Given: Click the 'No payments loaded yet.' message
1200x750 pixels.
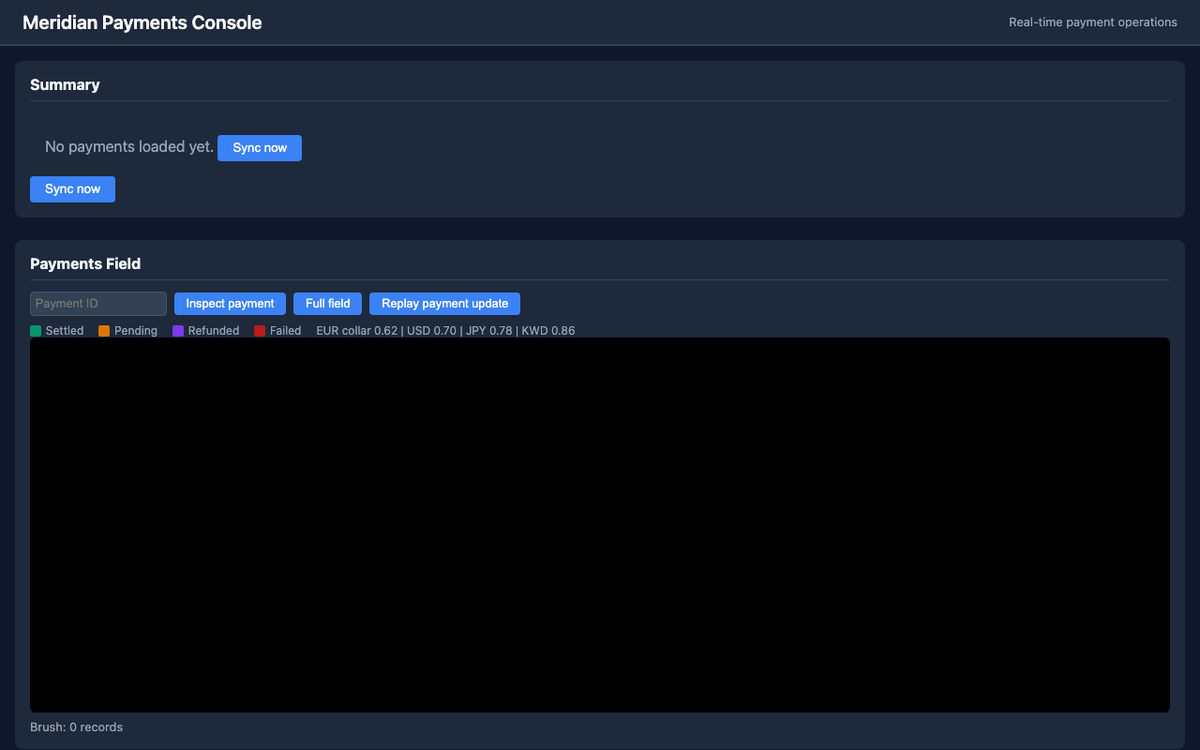Looking at the screenshot, I should pos(129,147).
